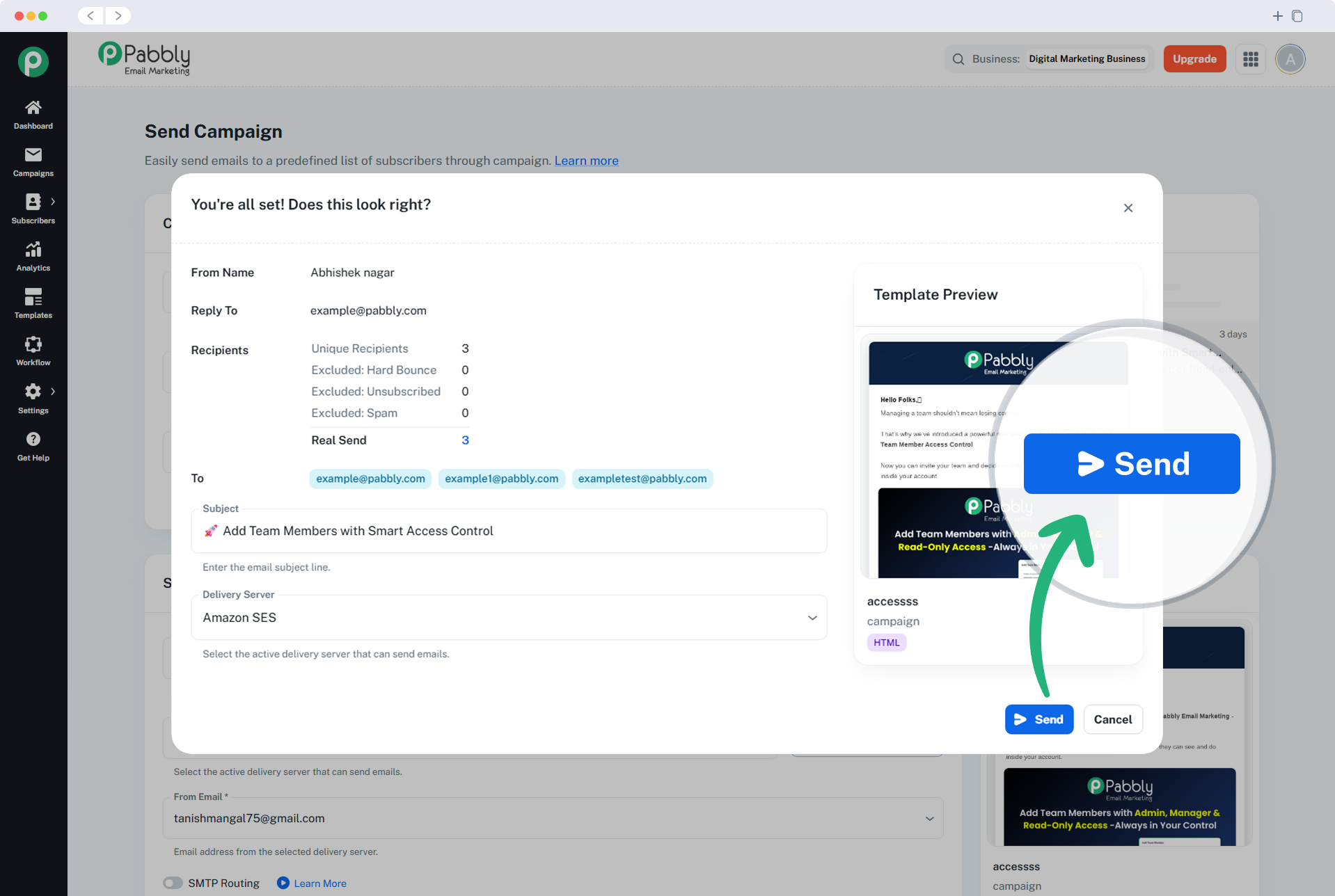The height and width of the screenshot is (896, 1335).
Task: Edit the Subject field text
Action: 509,531
